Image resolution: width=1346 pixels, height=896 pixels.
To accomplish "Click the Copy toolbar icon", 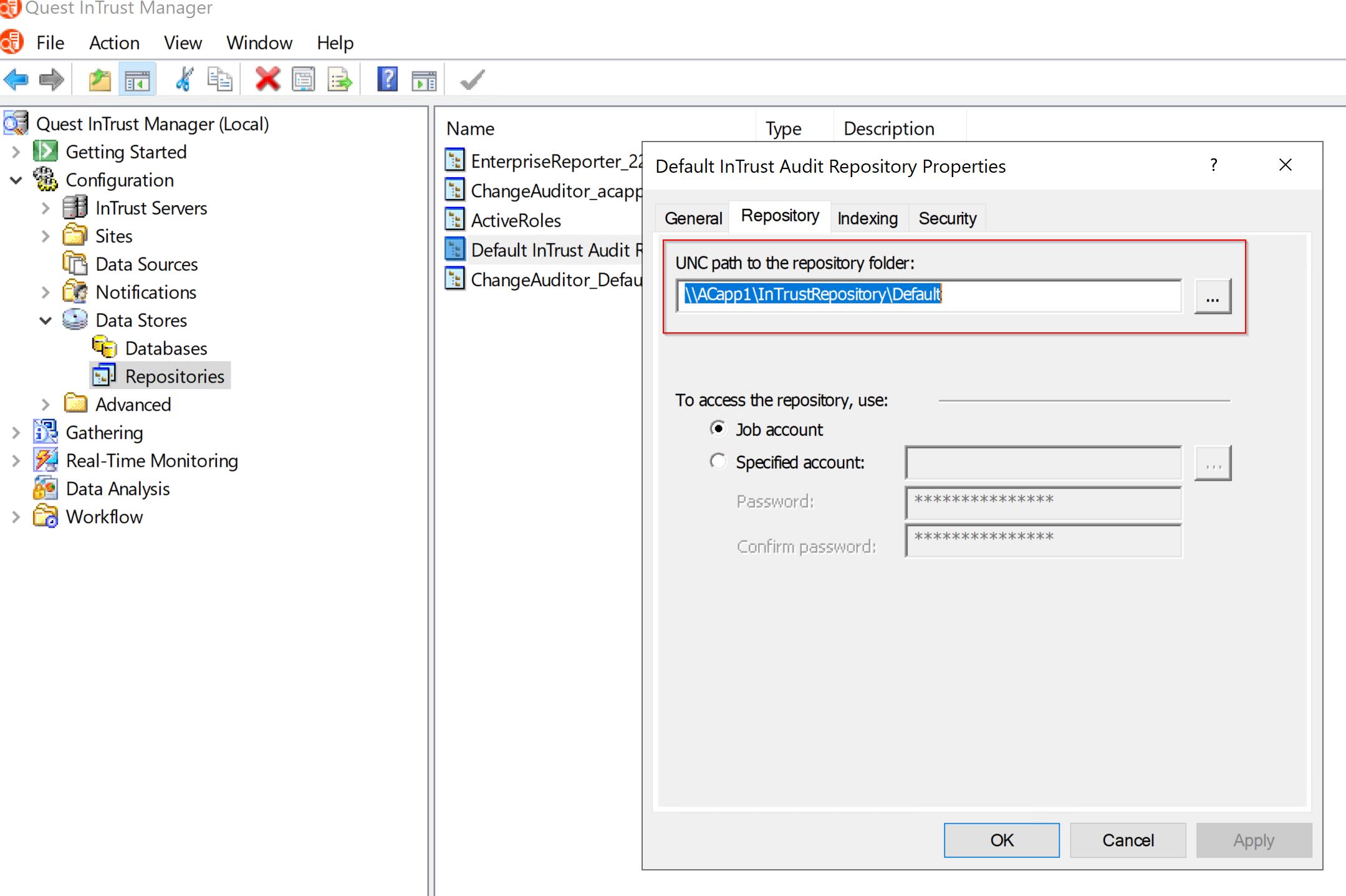I will 219,80.
